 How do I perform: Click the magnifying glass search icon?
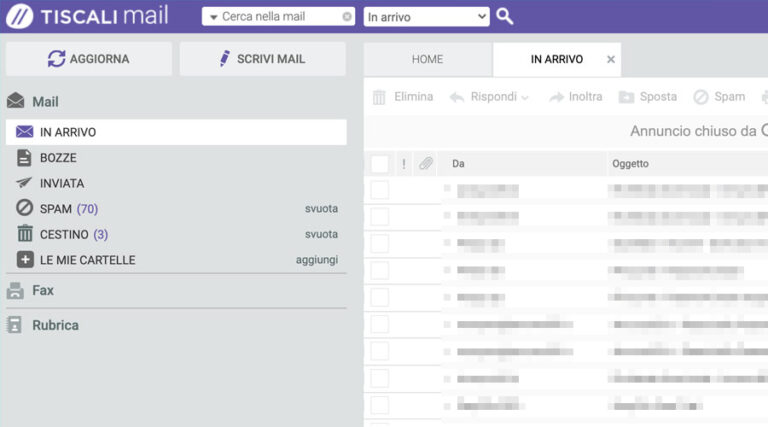click(x=504, y=16)
